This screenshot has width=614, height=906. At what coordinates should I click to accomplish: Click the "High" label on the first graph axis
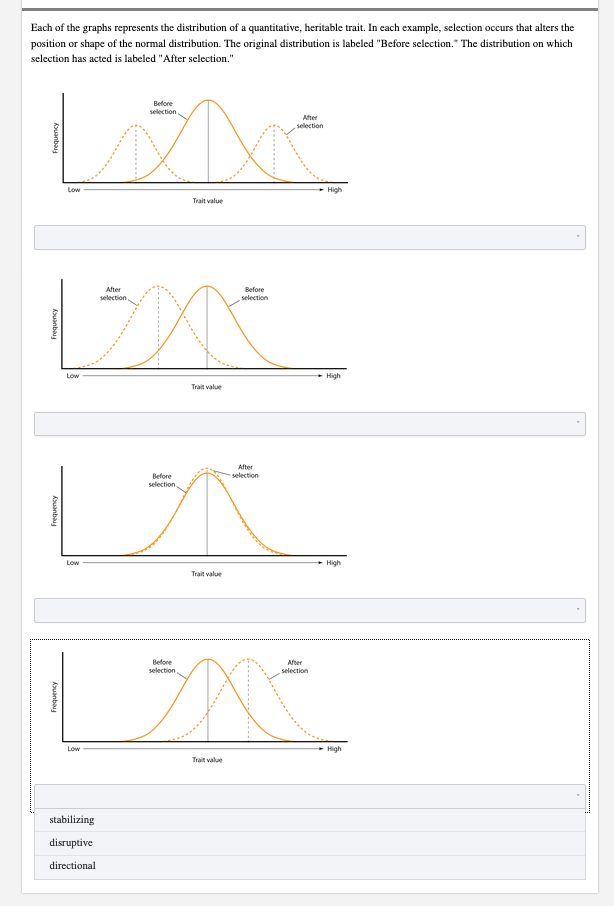(334, 187)
